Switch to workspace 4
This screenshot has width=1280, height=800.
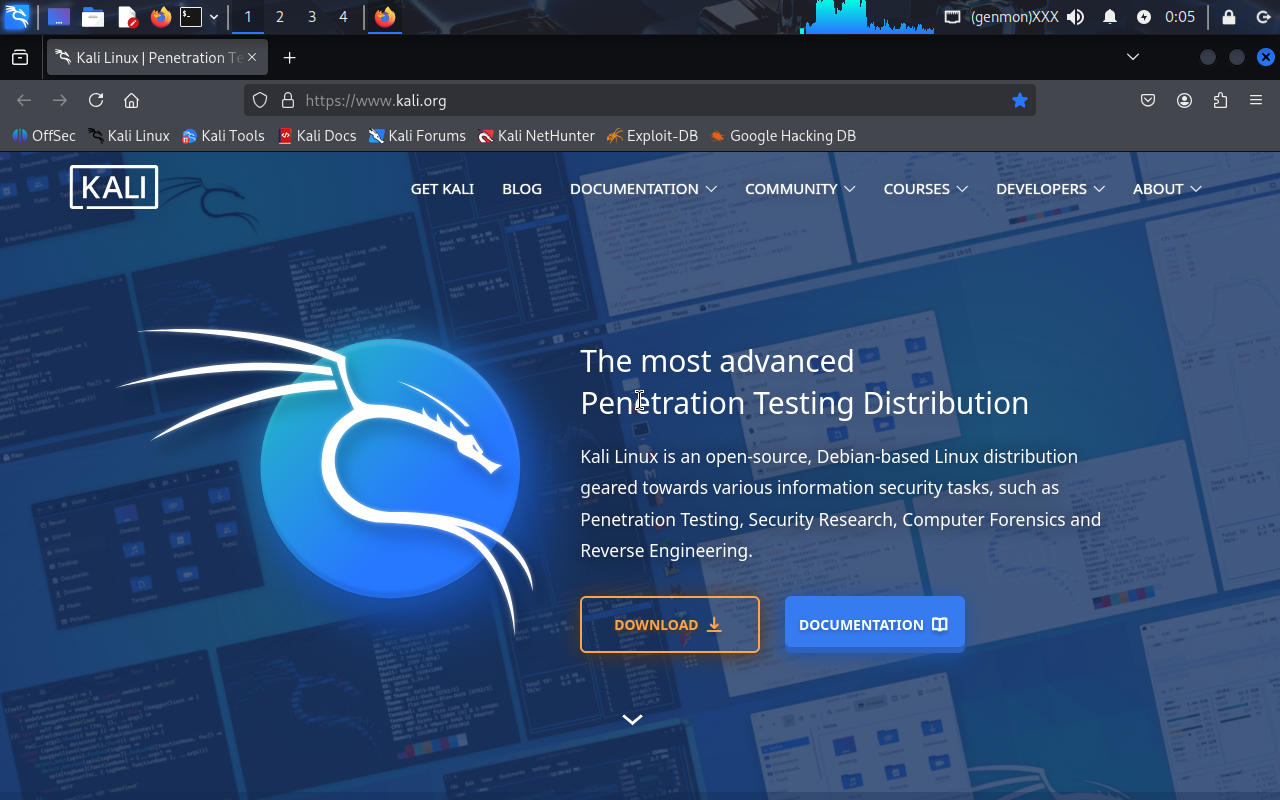pyautogui.click(x=344, y=17)
